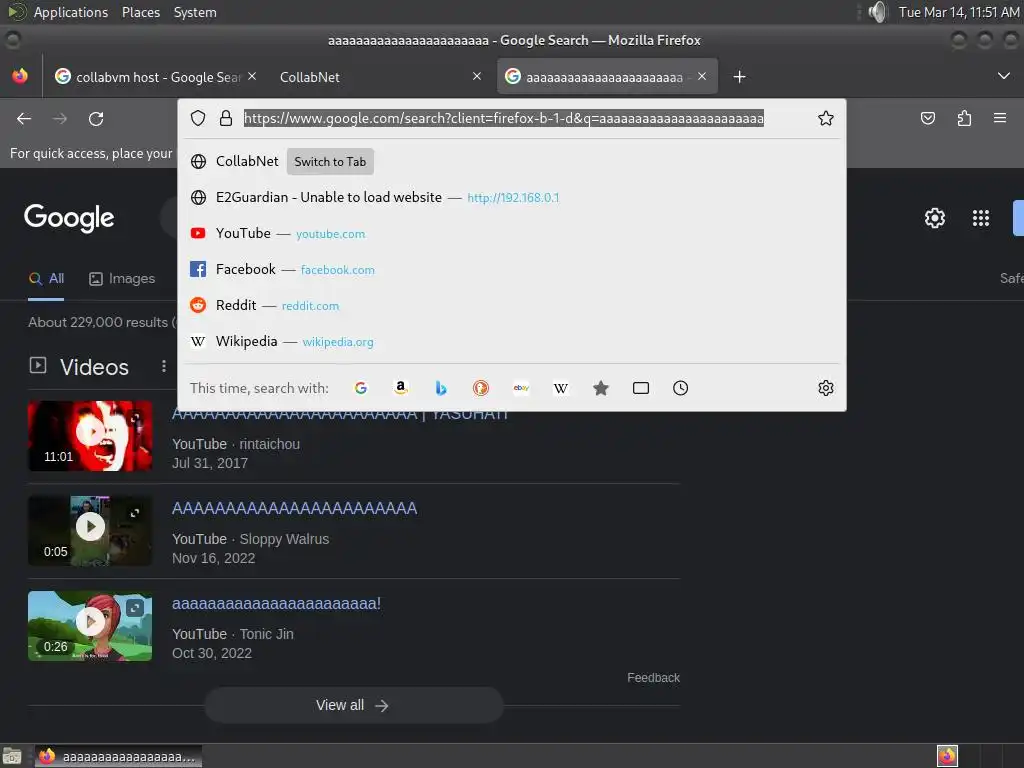This screenshot has width=1024, height=768.
Task: Open Firefox application hamburger menu
Action: (x=1000, y=118)
